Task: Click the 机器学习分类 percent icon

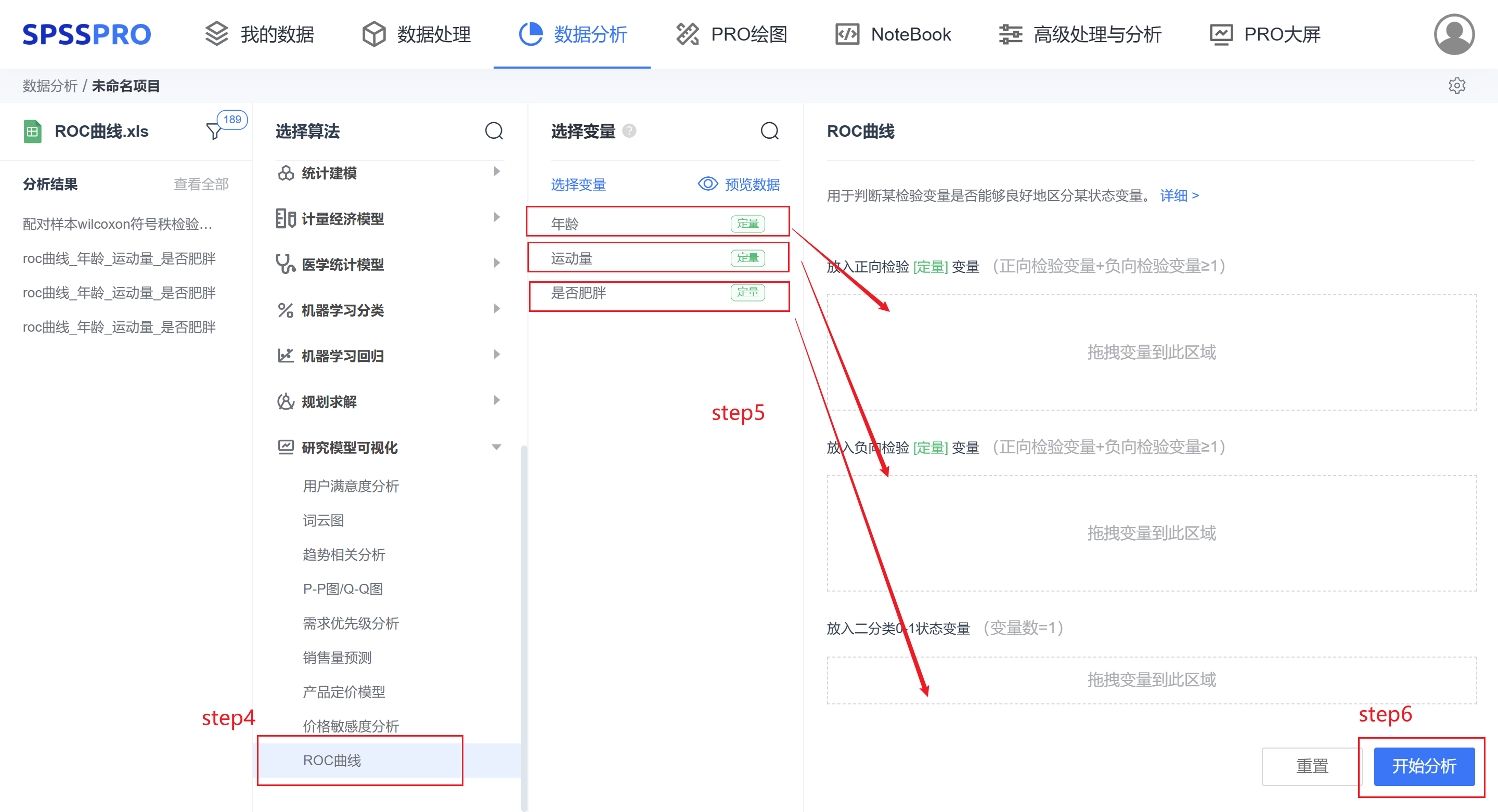Action: tap(286, 310)
